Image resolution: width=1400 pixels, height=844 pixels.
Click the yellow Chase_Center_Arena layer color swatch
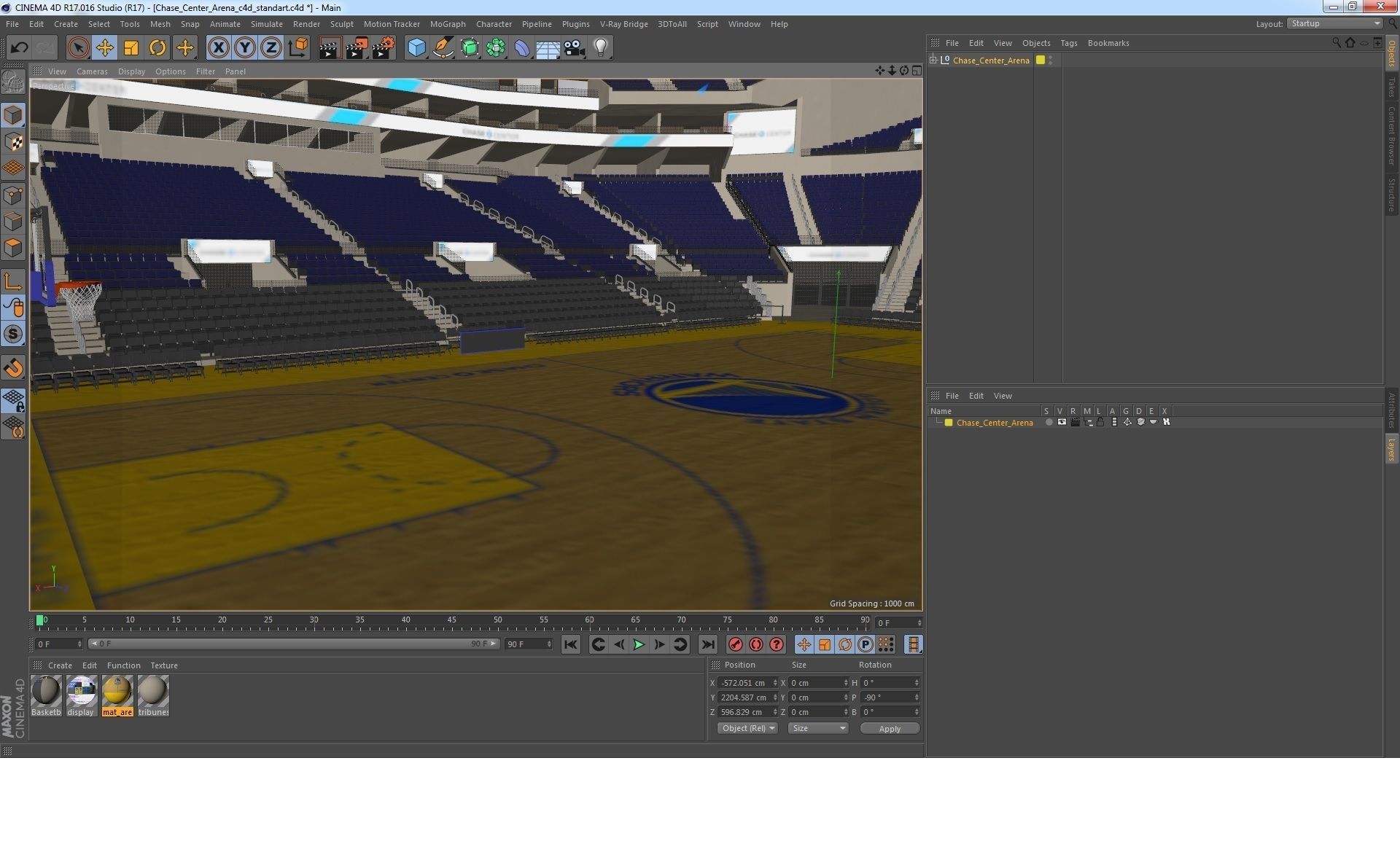[x=949, y=423]
